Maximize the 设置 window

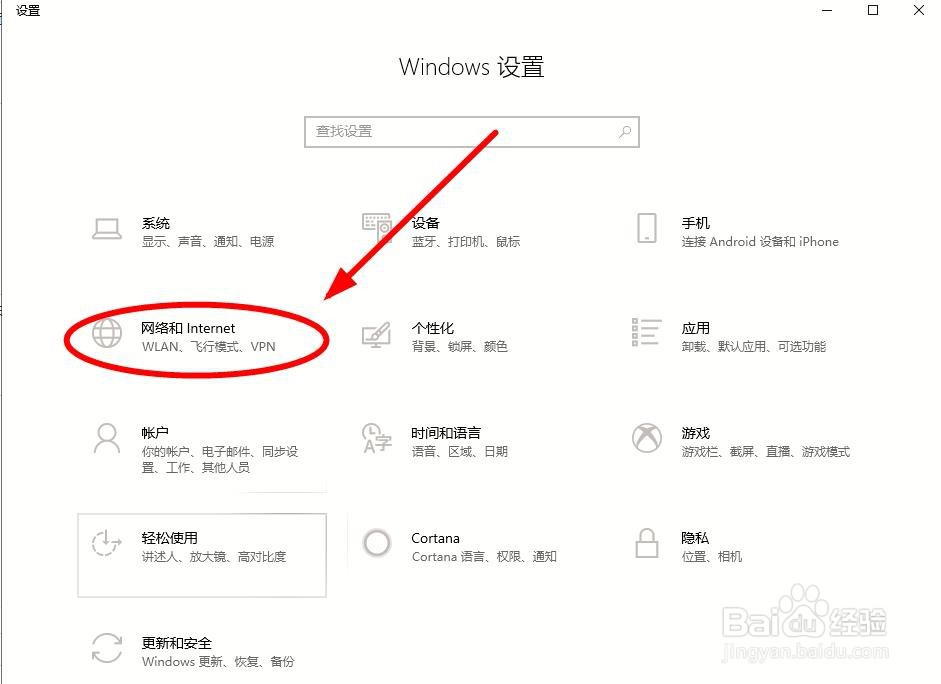point(873,10)
